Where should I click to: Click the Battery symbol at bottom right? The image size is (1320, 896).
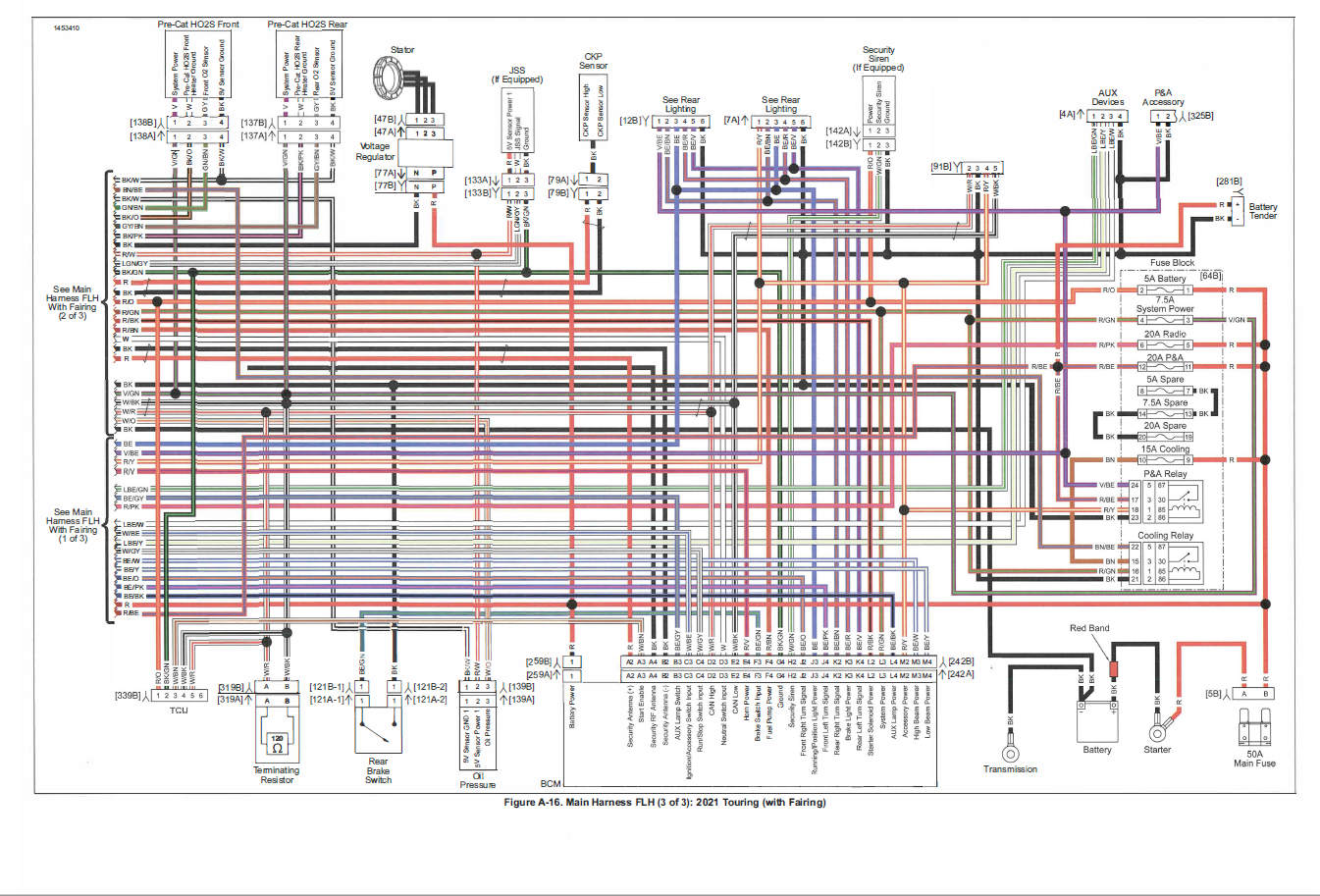click(1097, 719)
